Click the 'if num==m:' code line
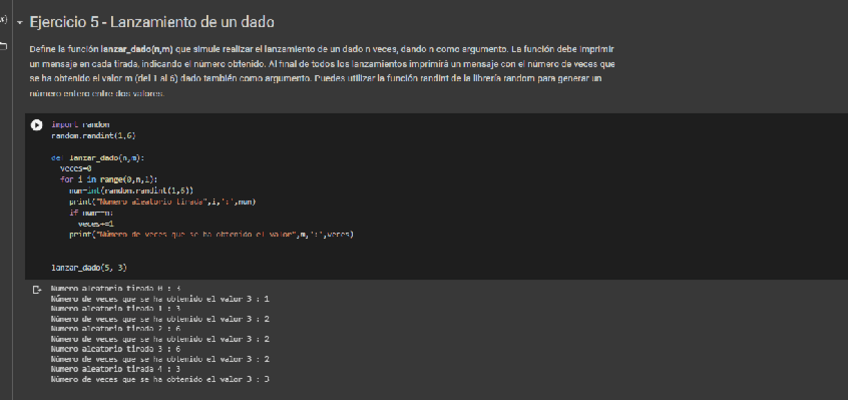 93,212
